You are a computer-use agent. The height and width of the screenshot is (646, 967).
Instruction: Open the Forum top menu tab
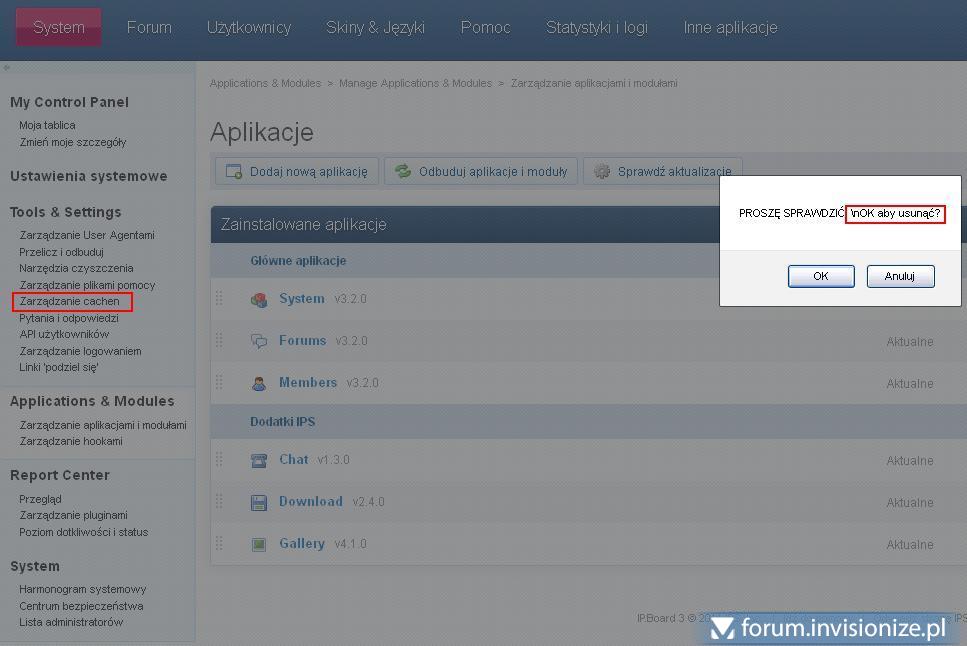[149, 27]
